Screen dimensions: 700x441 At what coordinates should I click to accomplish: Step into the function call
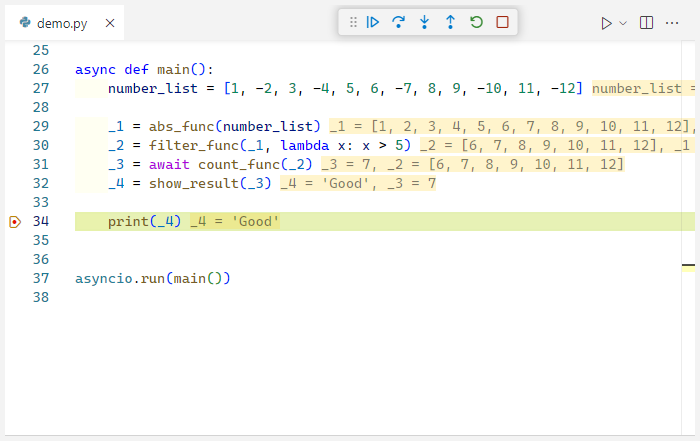coord(425,22)
